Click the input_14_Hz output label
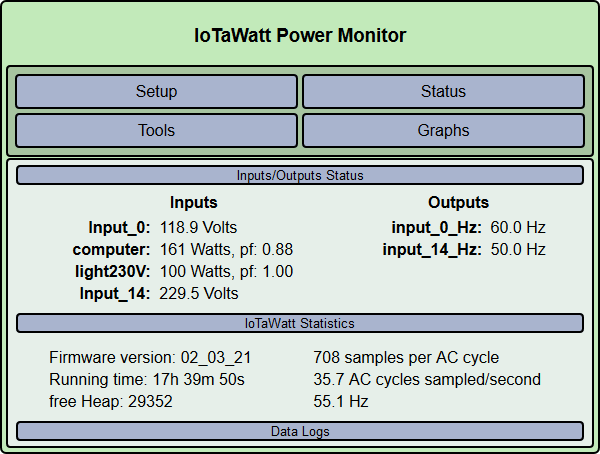This screenshot has height=454, width=600. [432, 250]
